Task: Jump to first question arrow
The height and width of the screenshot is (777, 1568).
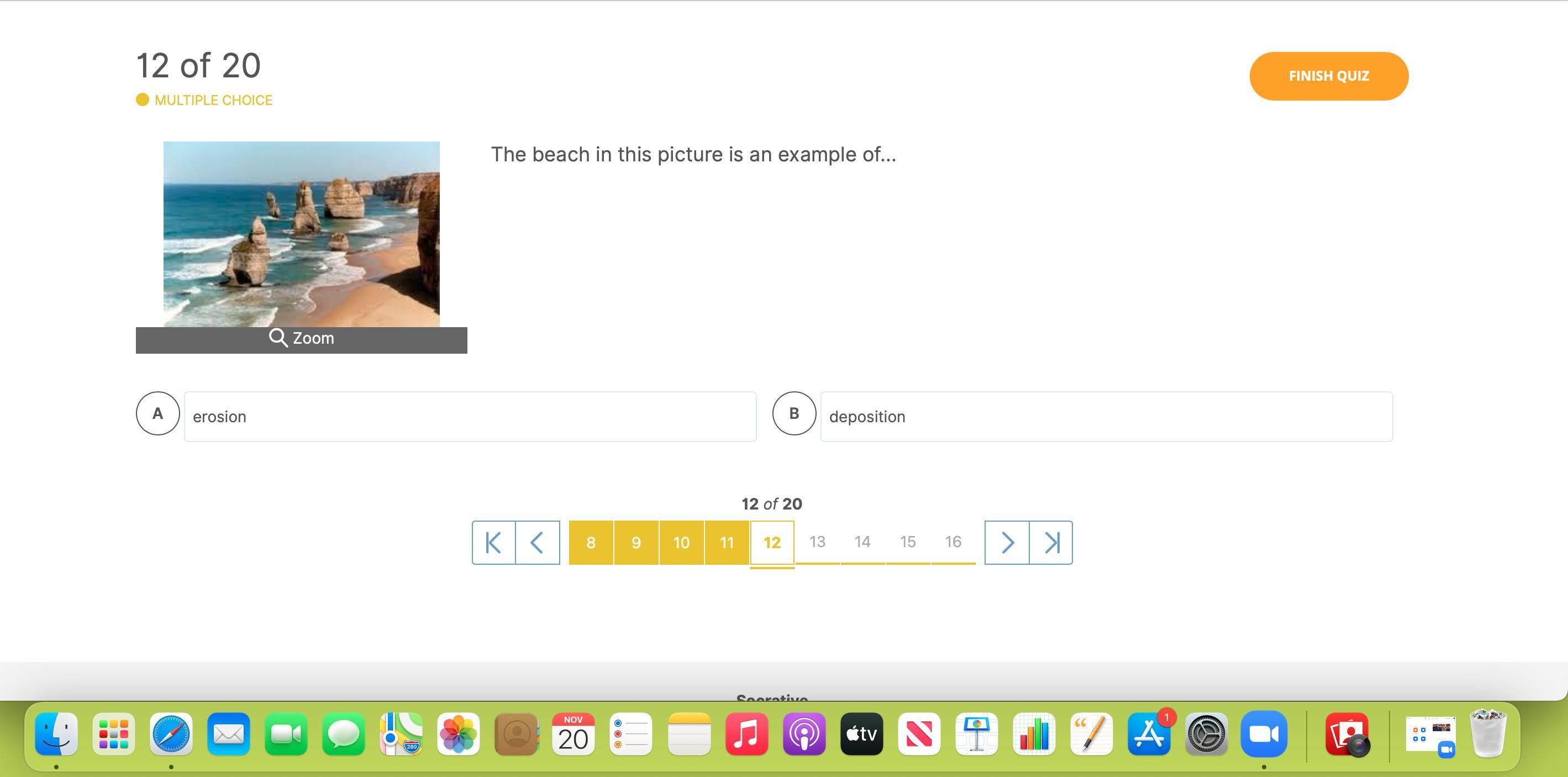Action: pyautogui.click(x=493, y=543)
